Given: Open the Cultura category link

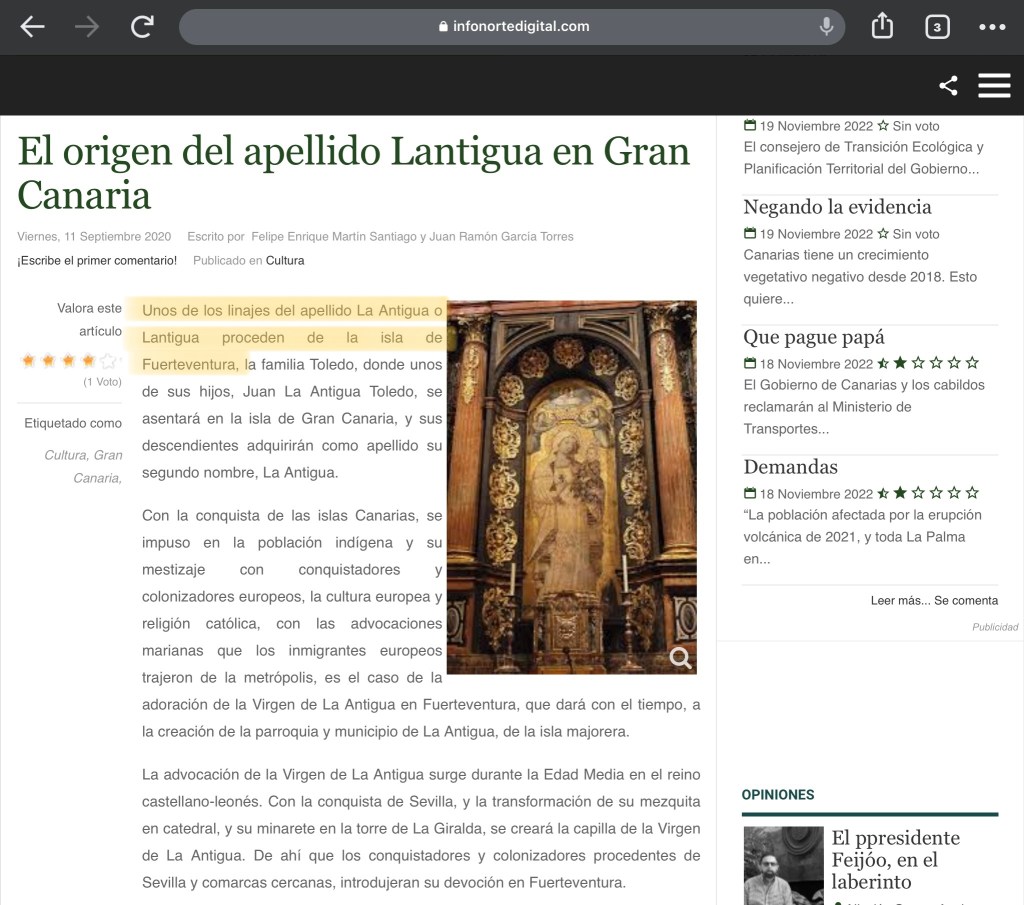Looking at the screenshot, I should coord(285,261).
